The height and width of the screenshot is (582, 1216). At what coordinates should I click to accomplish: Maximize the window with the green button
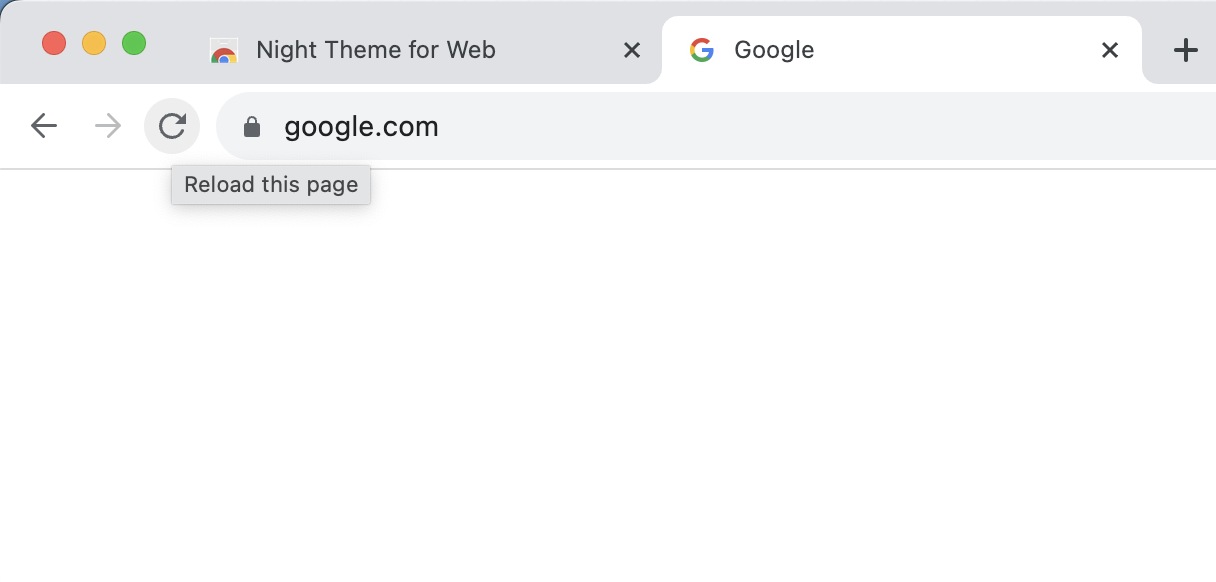click(x=134, y=43)
